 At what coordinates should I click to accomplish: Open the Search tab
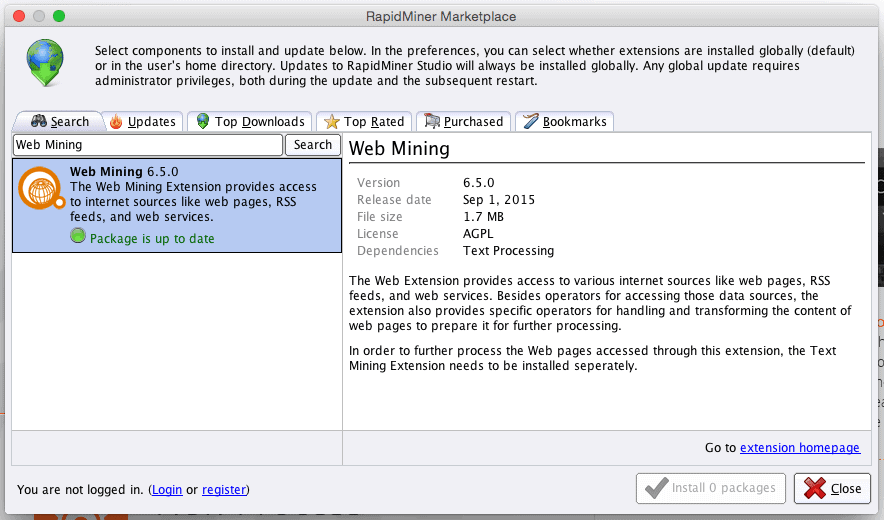(59, 121)
